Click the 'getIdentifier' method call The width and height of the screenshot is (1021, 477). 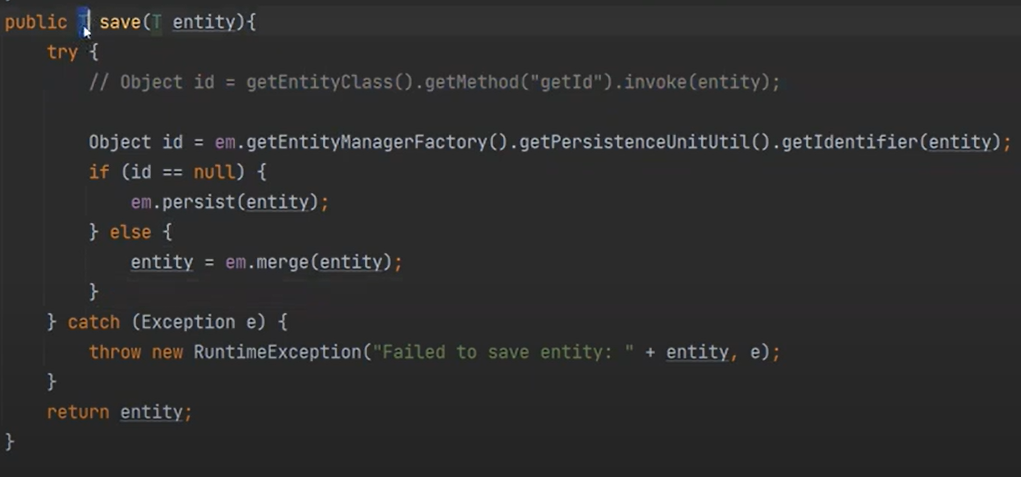click(x=850, y=143)
